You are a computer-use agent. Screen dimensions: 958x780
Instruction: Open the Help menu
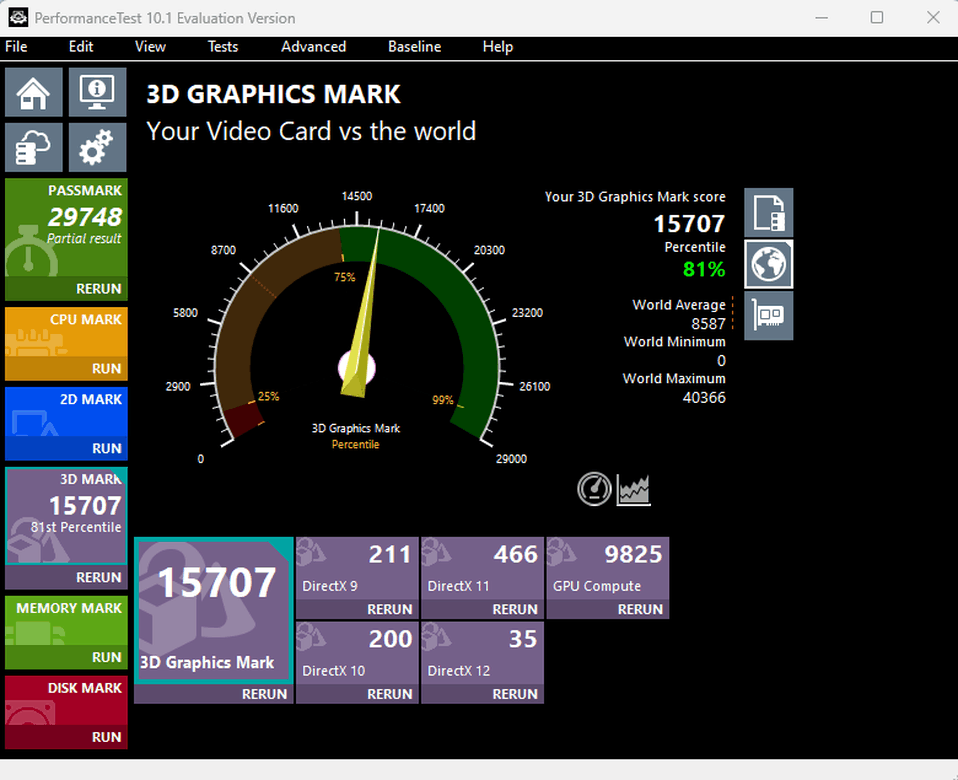498,47
